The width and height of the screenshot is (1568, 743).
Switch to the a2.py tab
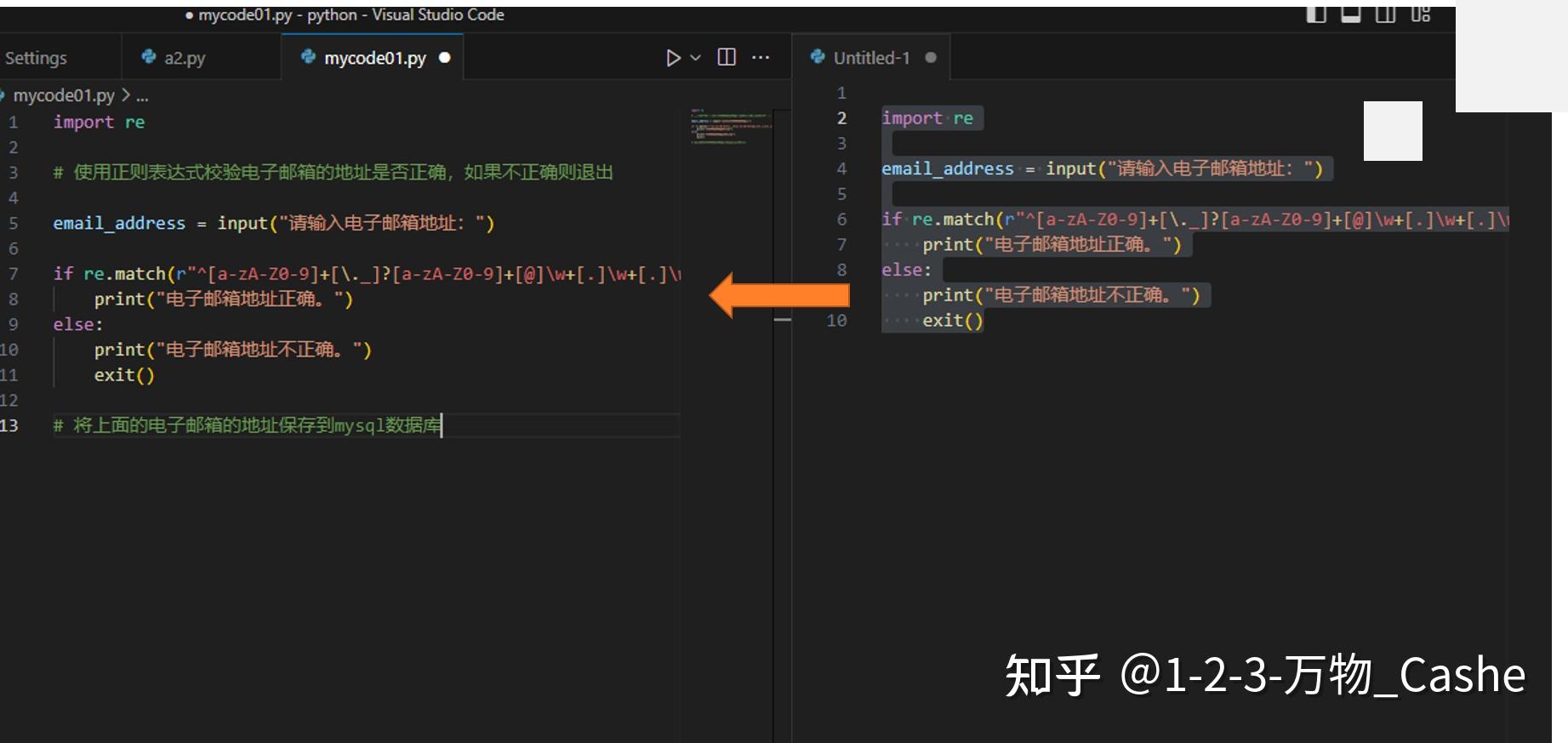185,58
